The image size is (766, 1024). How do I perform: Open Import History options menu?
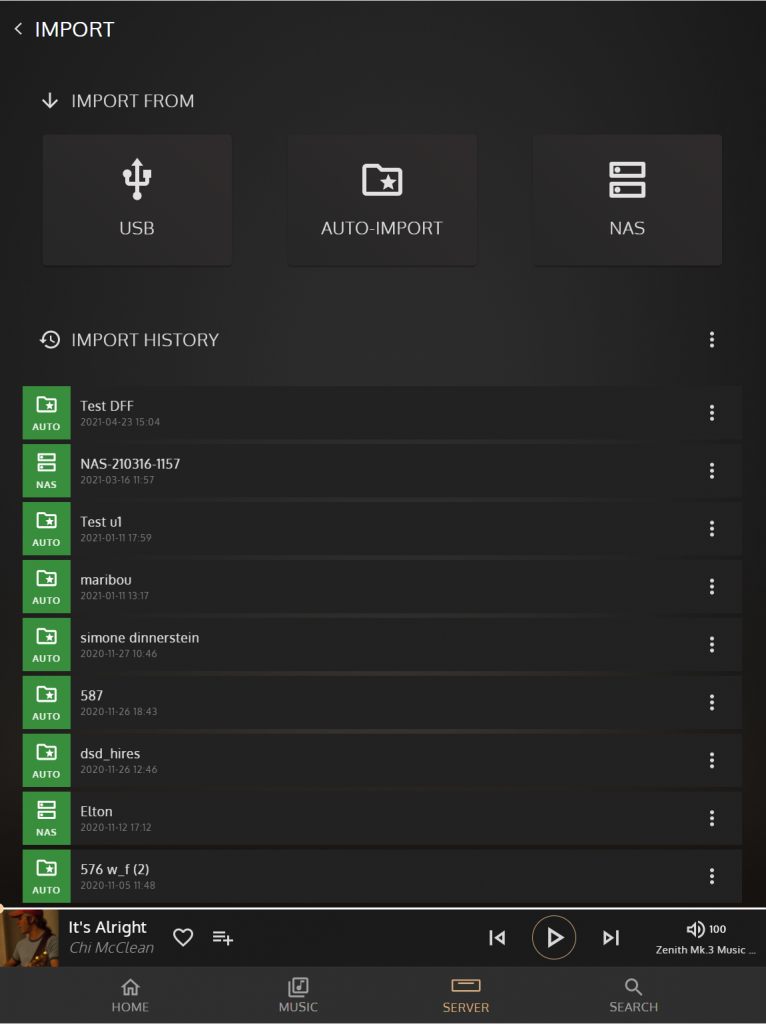712,340
